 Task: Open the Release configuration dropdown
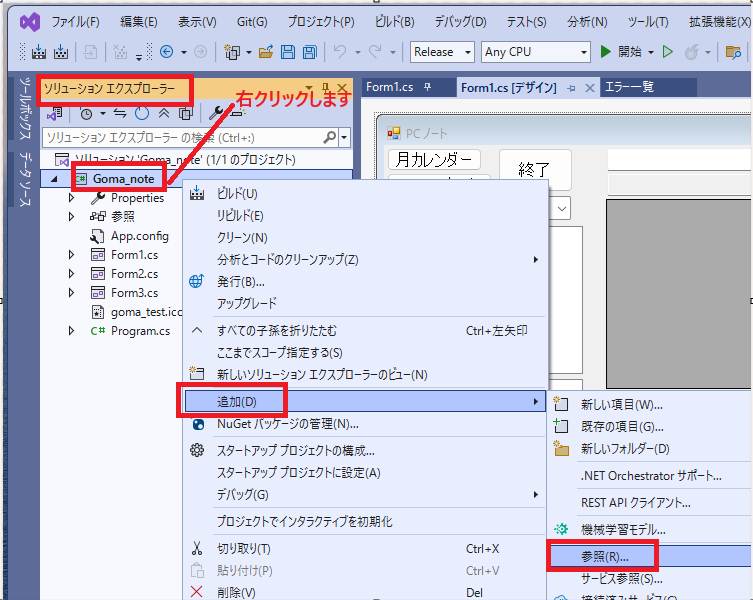[x=444, y=52]
